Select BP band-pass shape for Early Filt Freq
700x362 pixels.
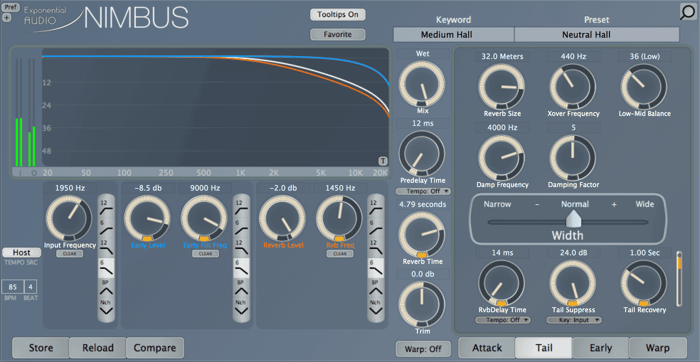pyautogui.click(x=241, y=288)
